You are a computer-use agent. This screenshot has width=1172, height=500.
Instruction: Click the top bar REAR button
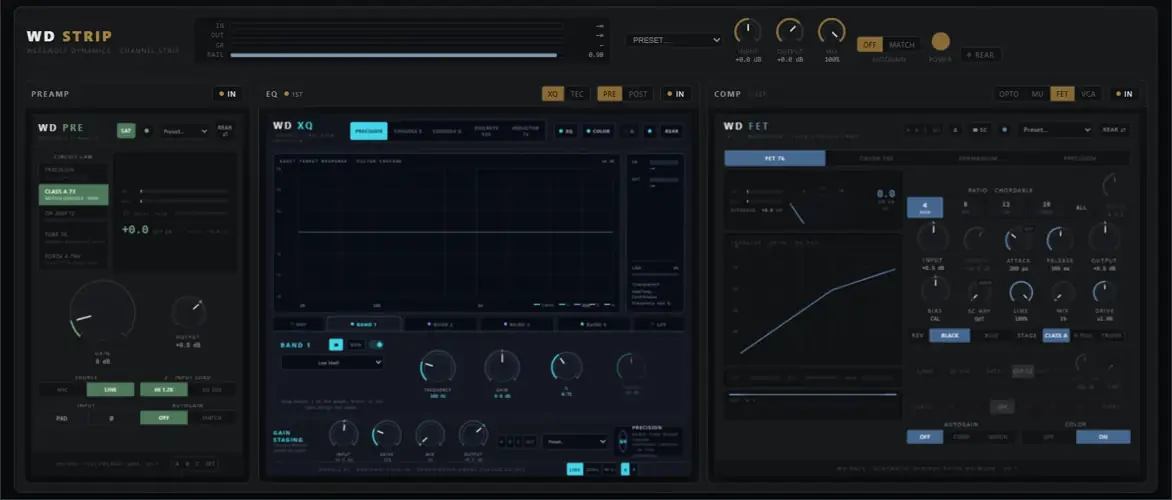[981, 55]
